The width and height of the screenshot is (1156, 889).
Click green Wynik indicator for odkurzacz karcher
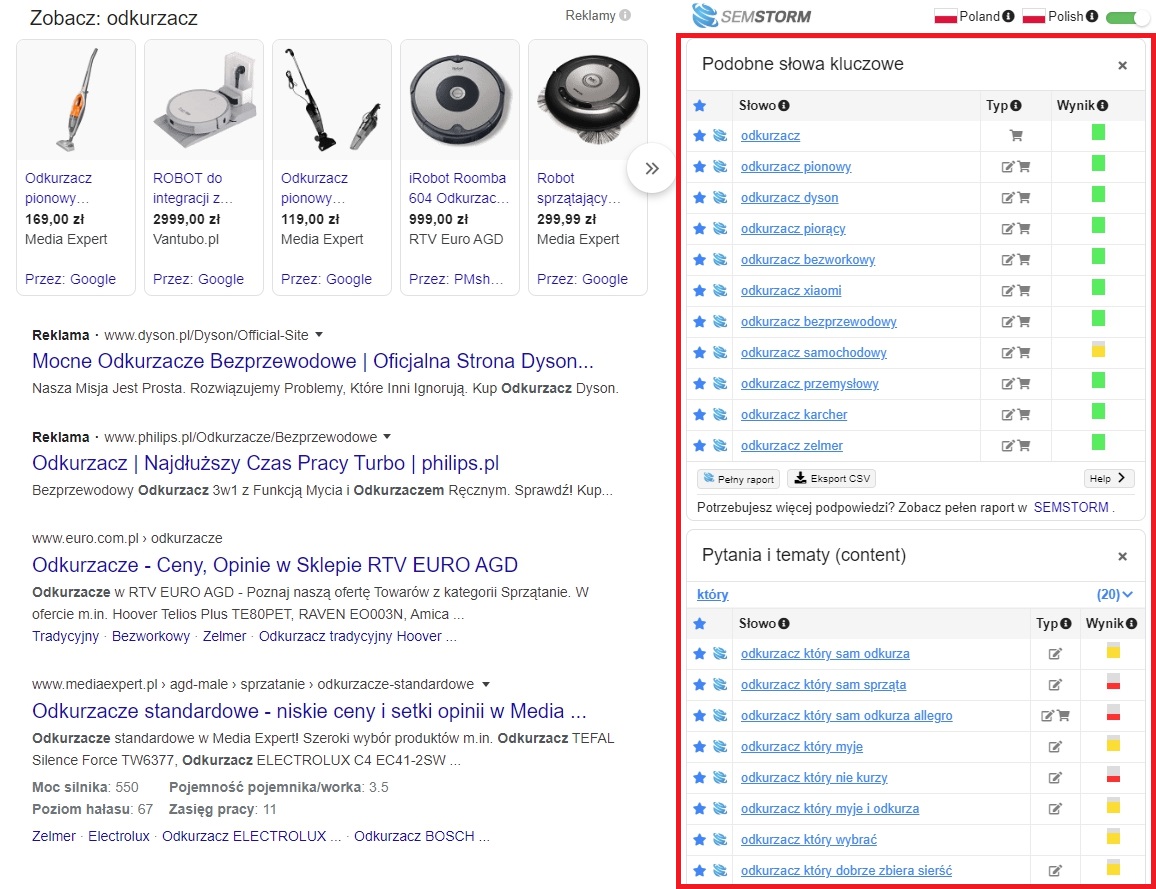1098,411
